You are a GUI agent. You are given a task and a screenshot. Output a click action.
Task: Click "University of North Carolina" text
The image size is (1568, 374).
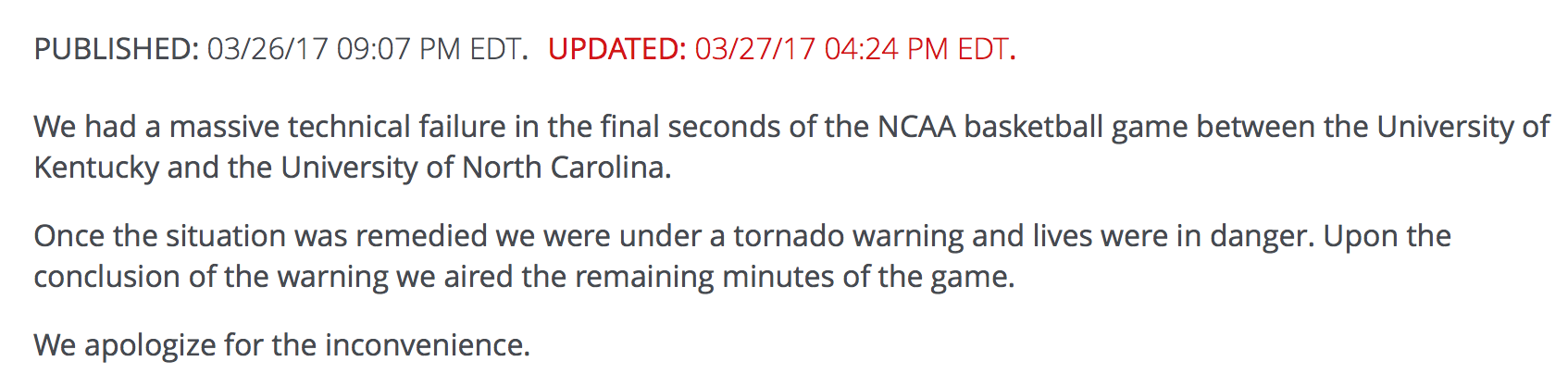pos(473,168)
